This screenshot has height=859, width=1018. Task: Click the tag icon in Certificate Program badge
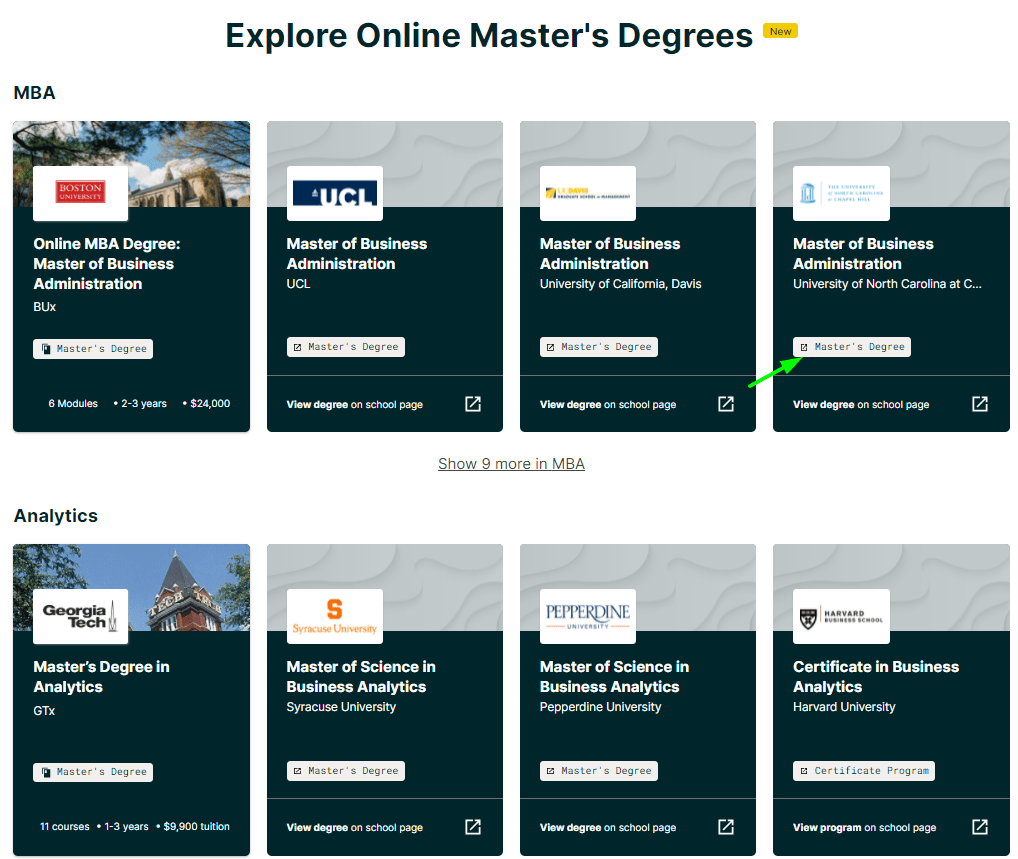coord(804,771)
